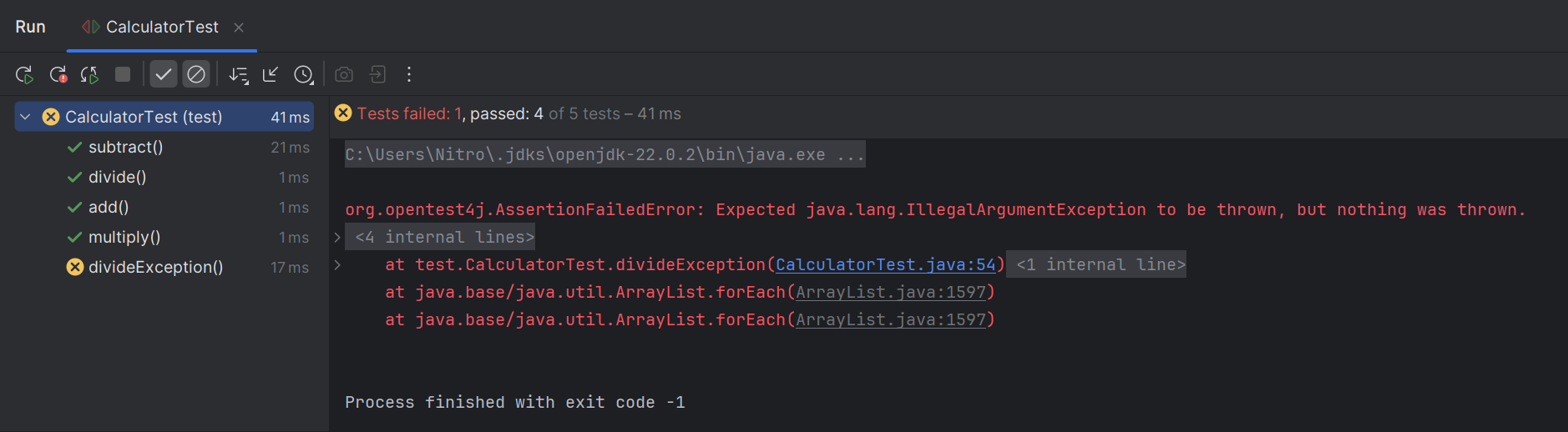
Task: Select the Run tool window label
Action: pyautogui.click(x=30, y=27)
